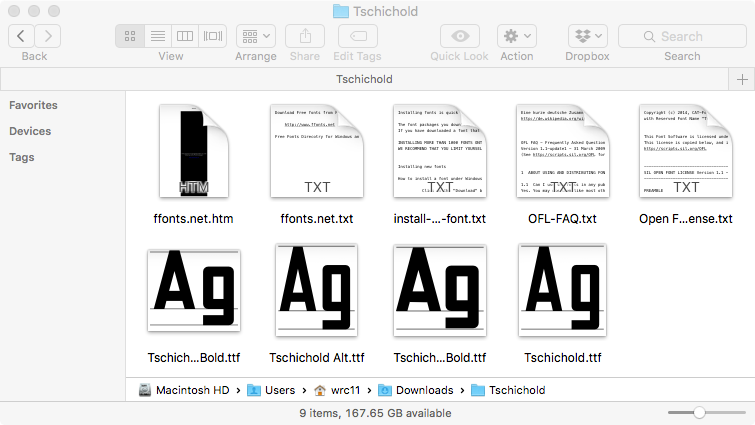This screenshot has height=425, width=755.
Task: Click Downloads in the path bar
Action: point(424,390)
